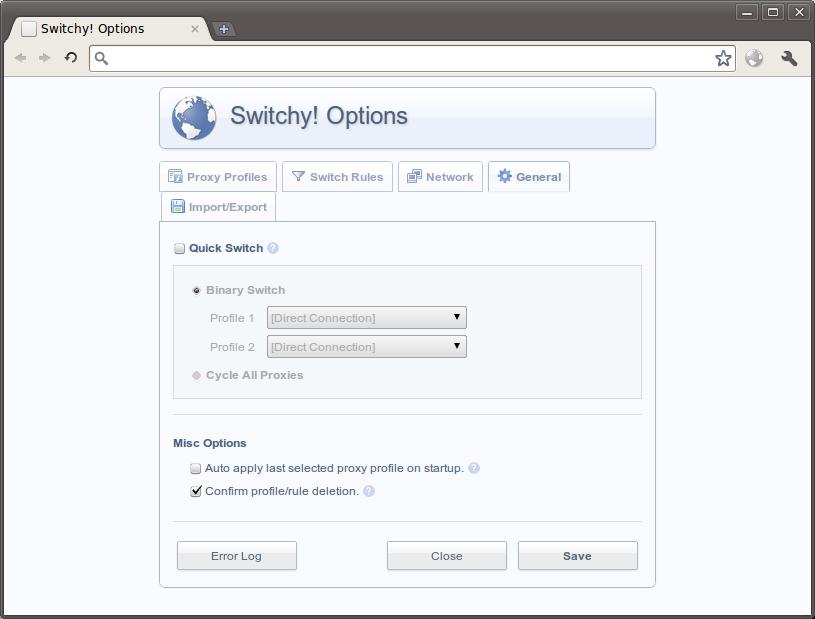Enable the Quick Switch checkbox
815x619 pixels.
click(x=179, y=248)
